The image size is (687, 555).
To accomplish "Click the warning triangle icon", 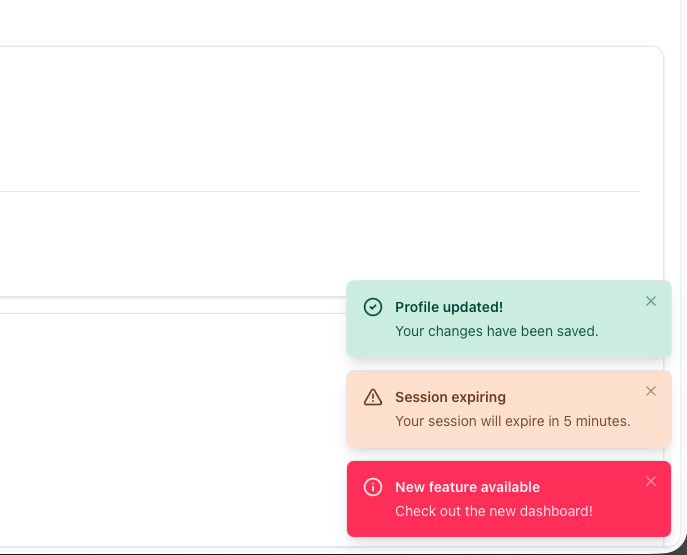I will [x=373, y=397].
